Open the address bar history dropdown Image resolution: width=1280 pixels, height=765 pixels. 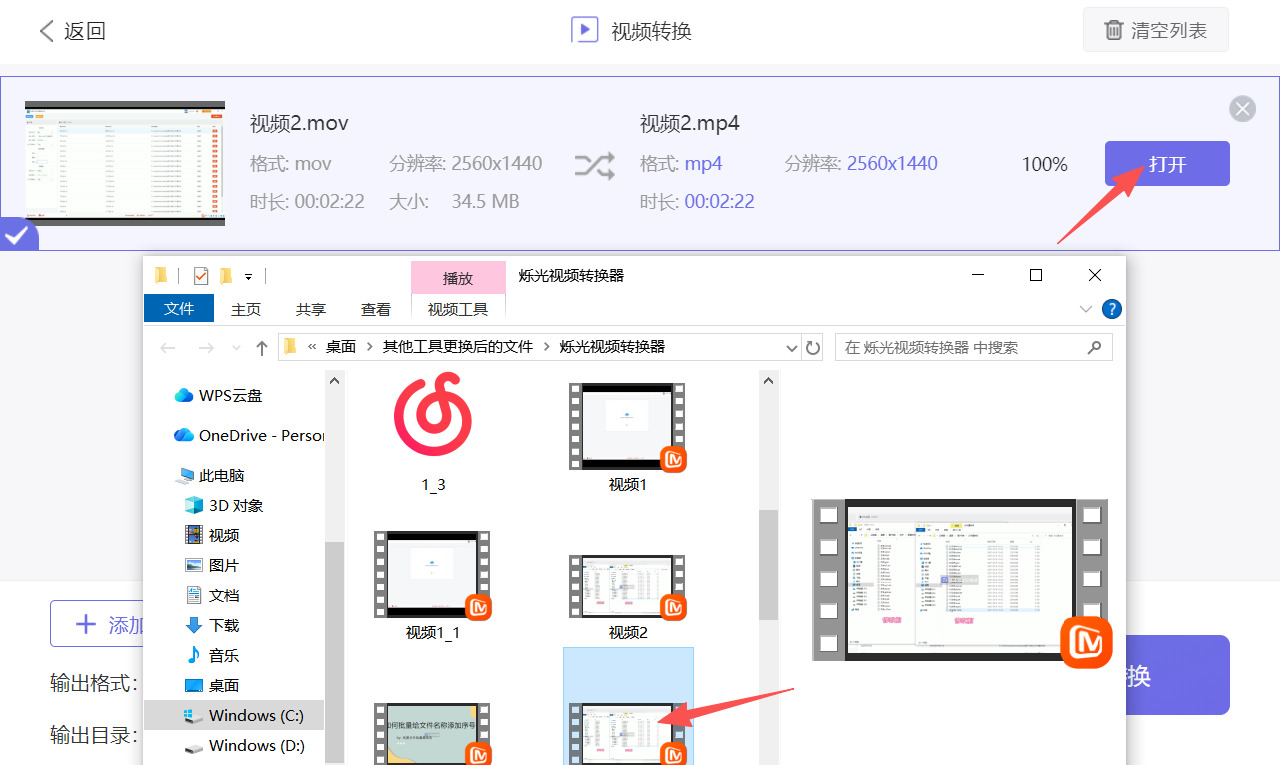[x=792, y=348]
